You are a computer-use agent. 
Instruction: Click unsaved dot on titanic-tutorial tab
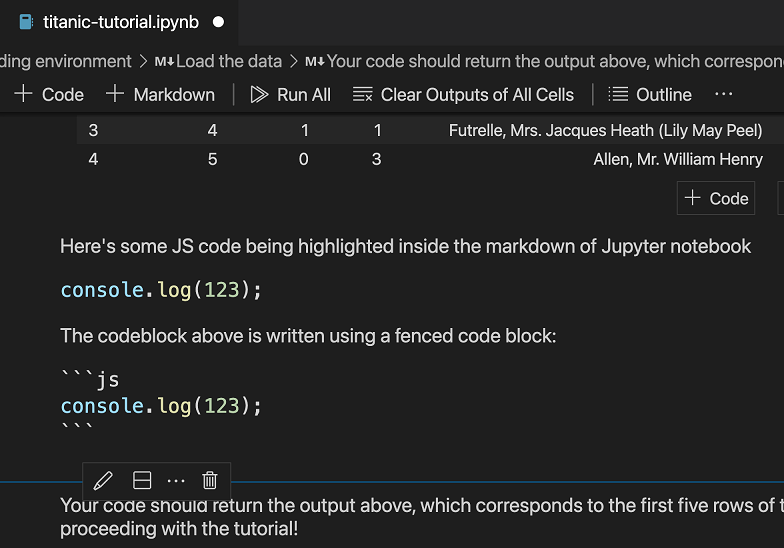pos(219,21)
